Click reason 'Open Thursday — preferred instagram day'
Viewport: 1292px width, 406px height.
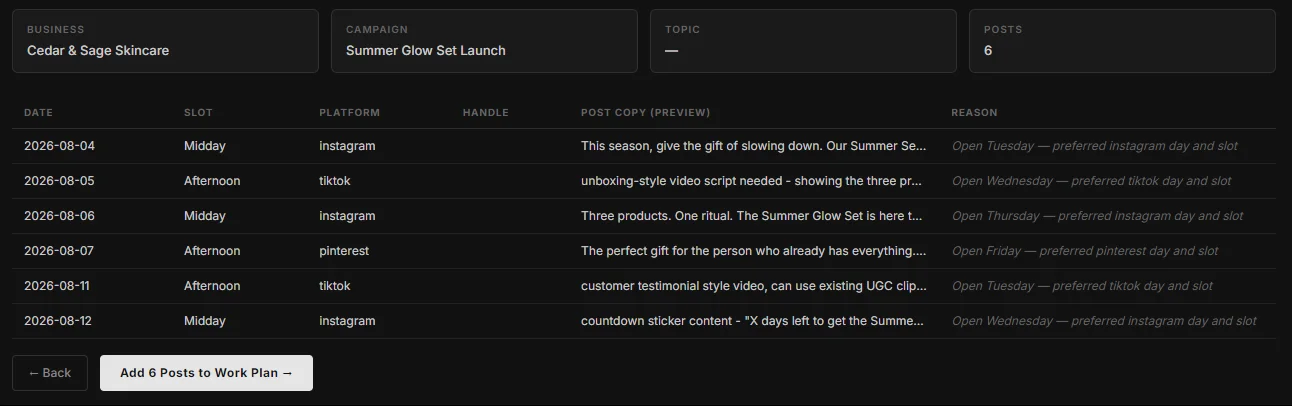tap(1098, 216)
